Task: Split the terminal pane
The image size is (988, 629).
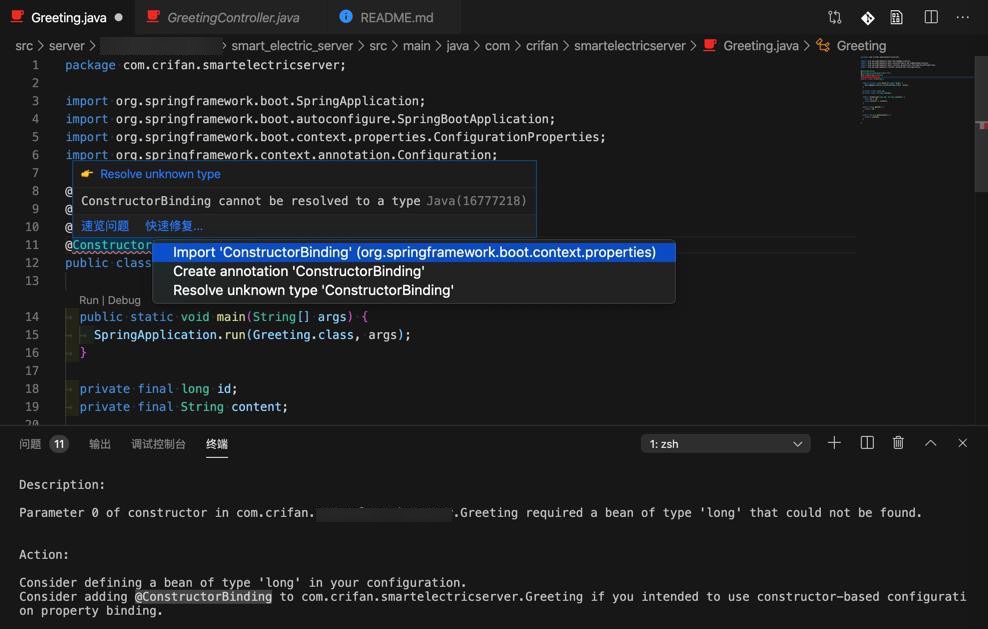Action: (866, 443)
